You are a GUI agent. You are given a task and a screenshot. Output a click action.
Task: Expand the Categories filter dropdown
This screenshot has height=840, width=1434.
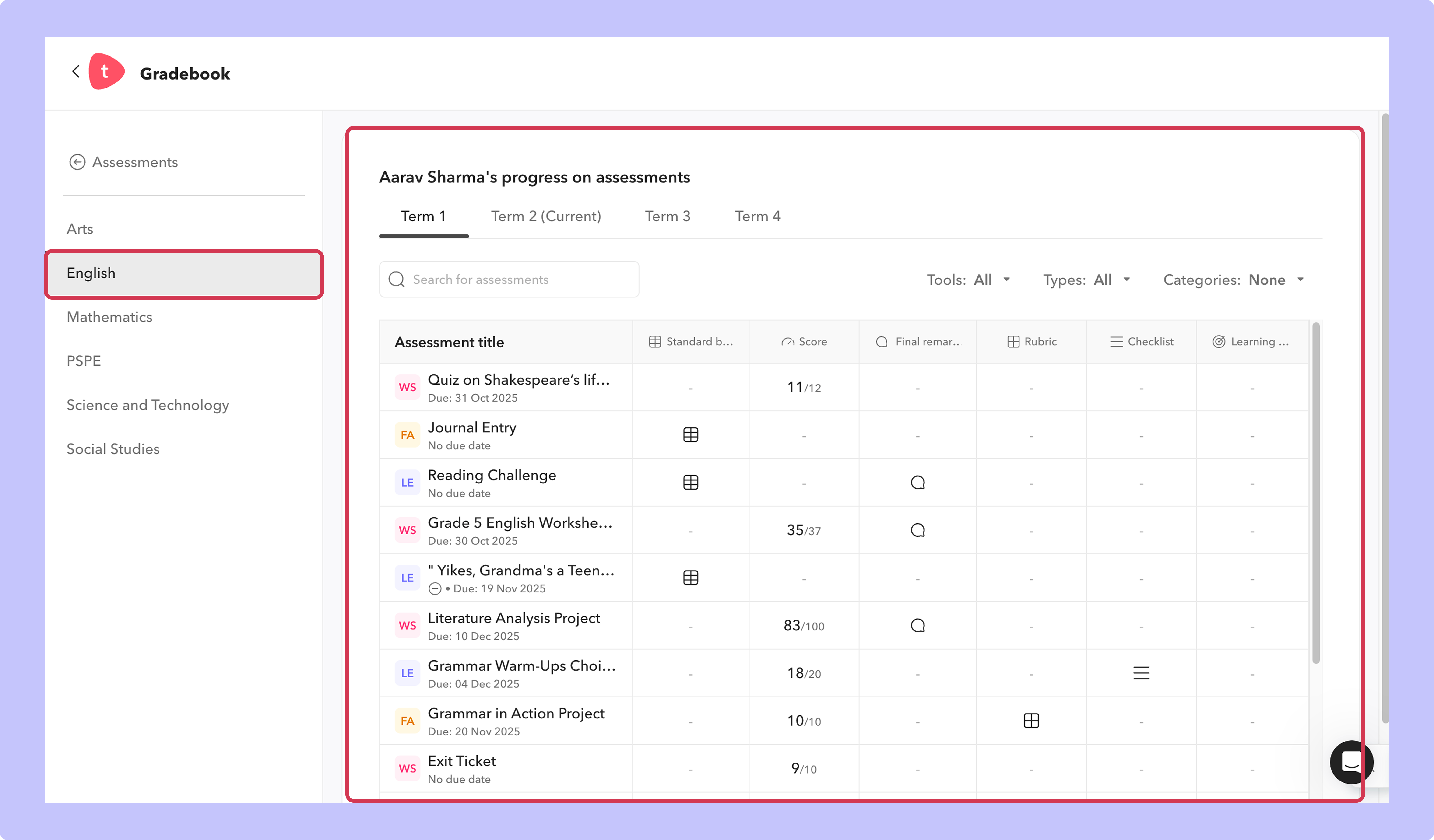[x=1234, y=280]
